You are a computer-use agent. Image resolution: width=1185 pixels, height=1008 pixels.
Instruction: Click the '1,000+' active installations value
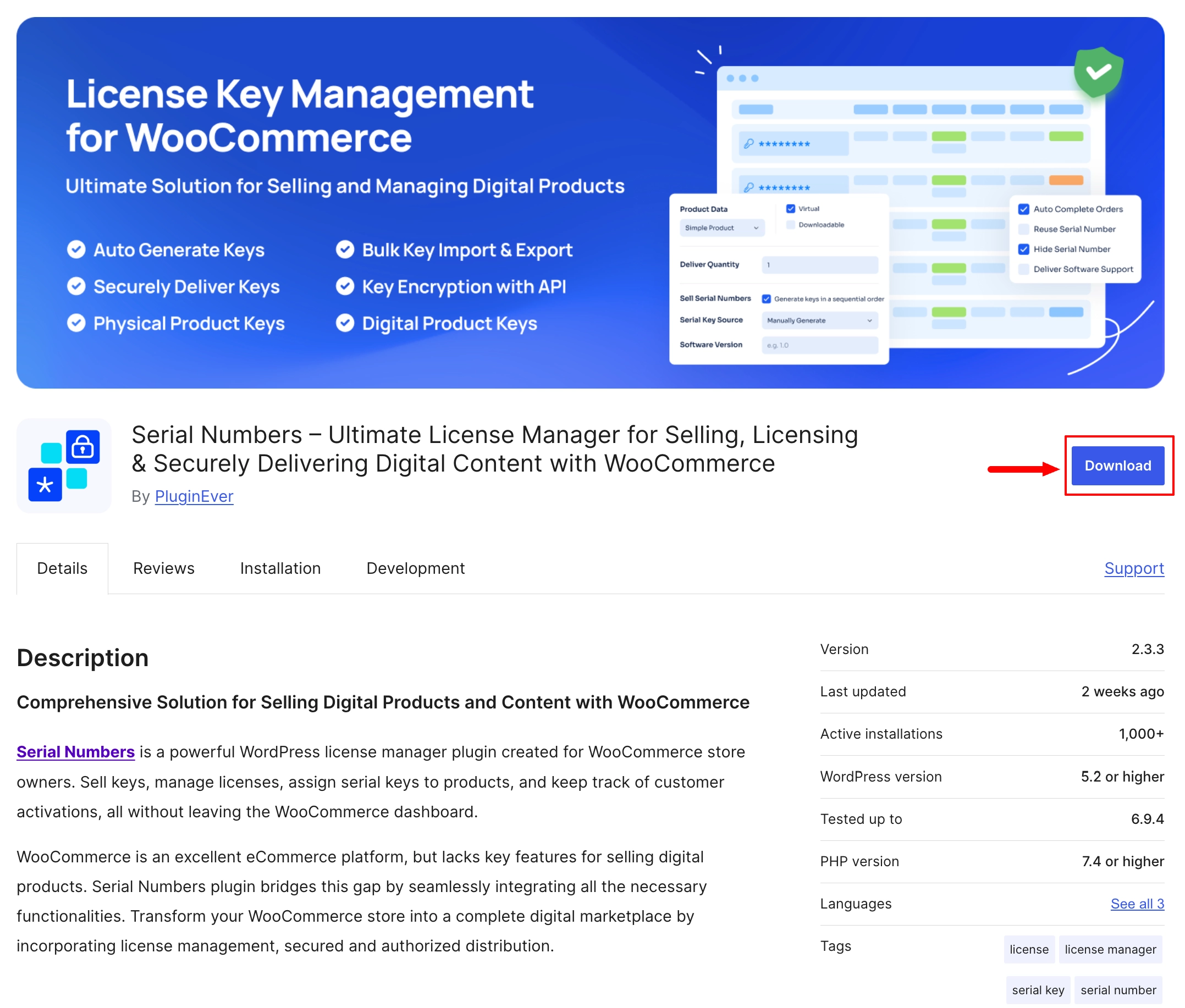pyautogui.click(x=1141, y=734)
